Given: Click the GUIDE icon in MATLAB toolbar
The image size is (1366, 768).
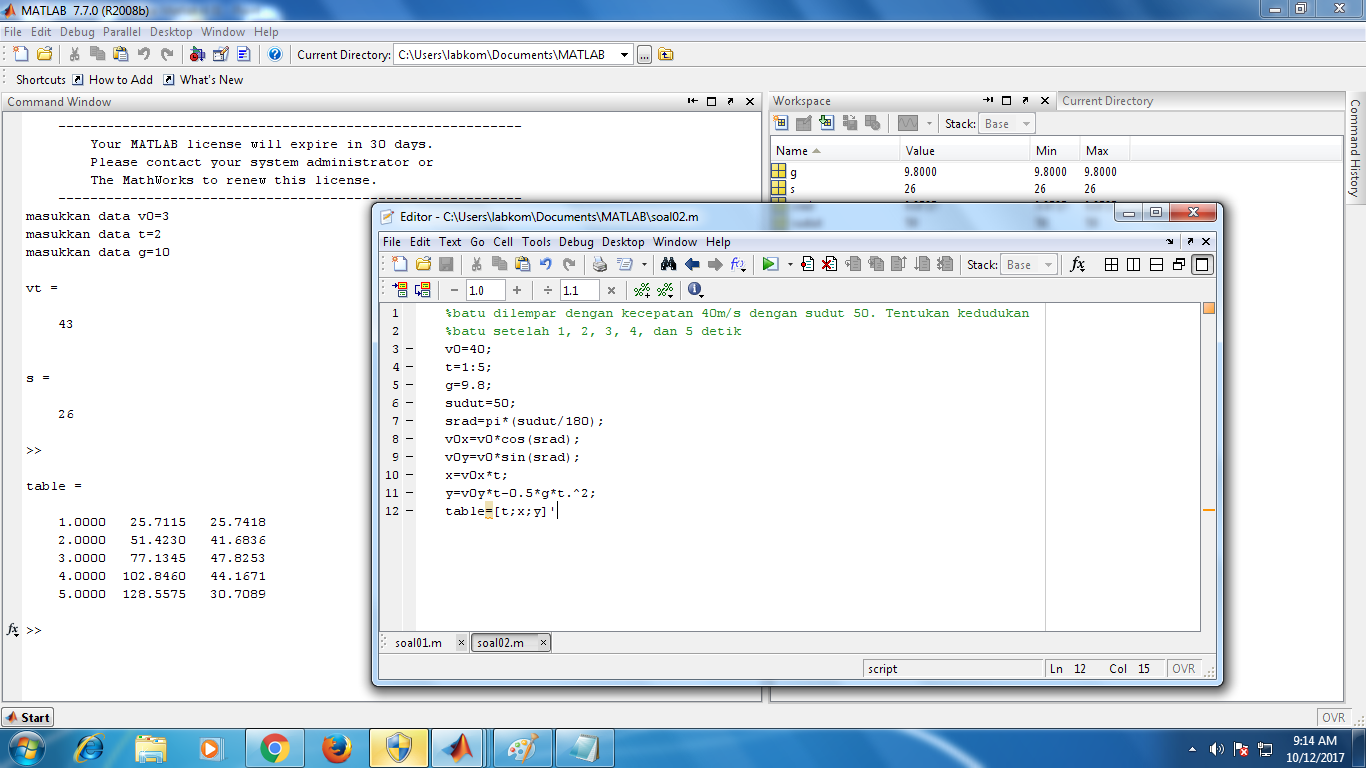Looking at the screenshot, I should (221, 54).
